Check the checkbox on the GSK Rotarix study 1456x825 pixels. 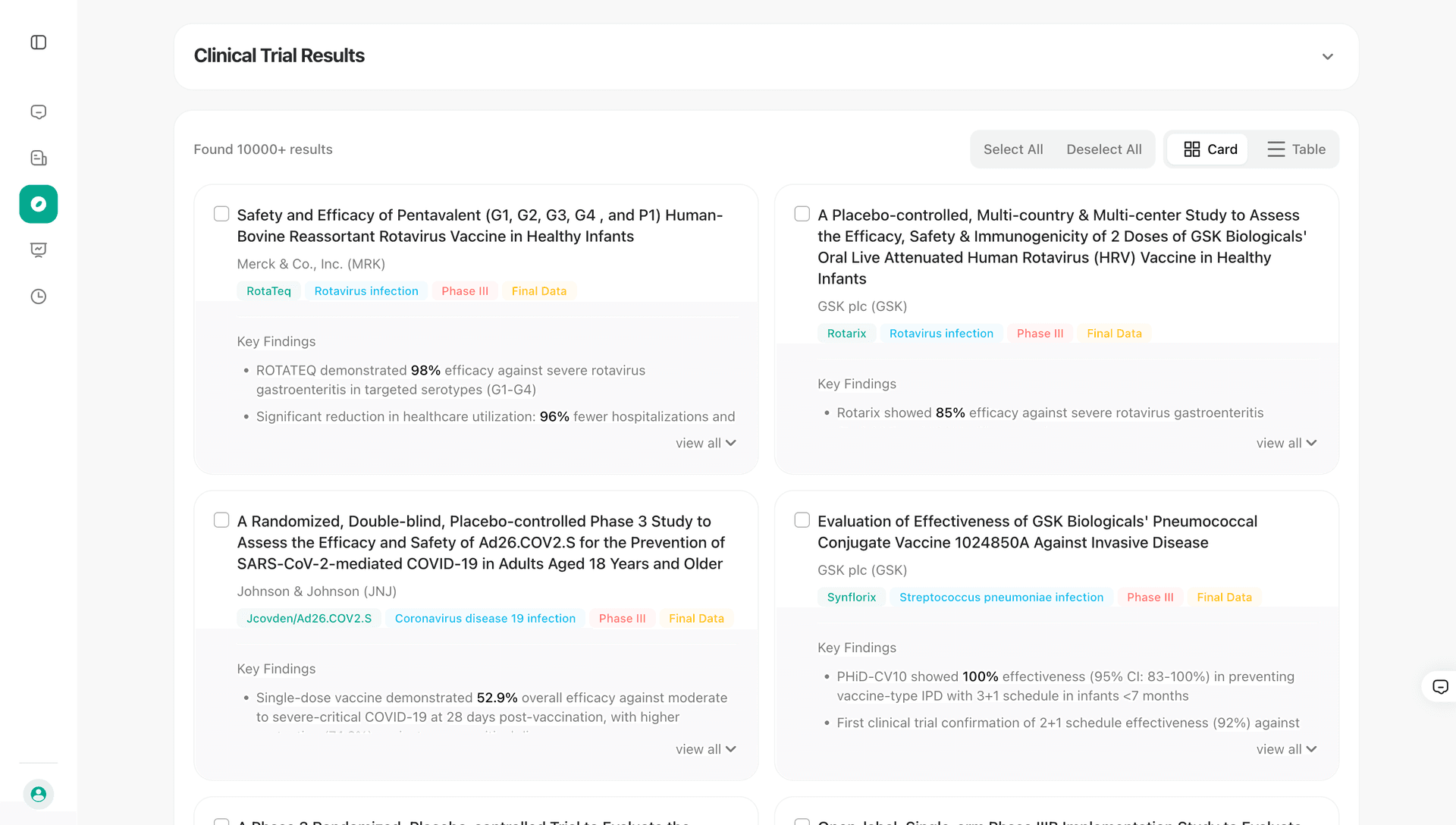click(802, 214)
